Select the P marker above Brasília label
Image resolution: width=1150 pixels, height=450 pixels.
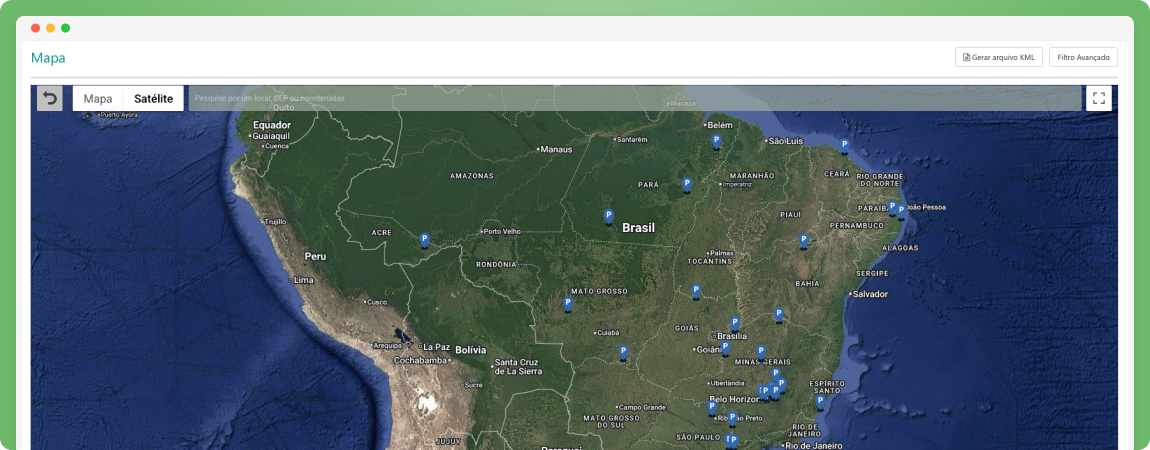pos(735,323)
